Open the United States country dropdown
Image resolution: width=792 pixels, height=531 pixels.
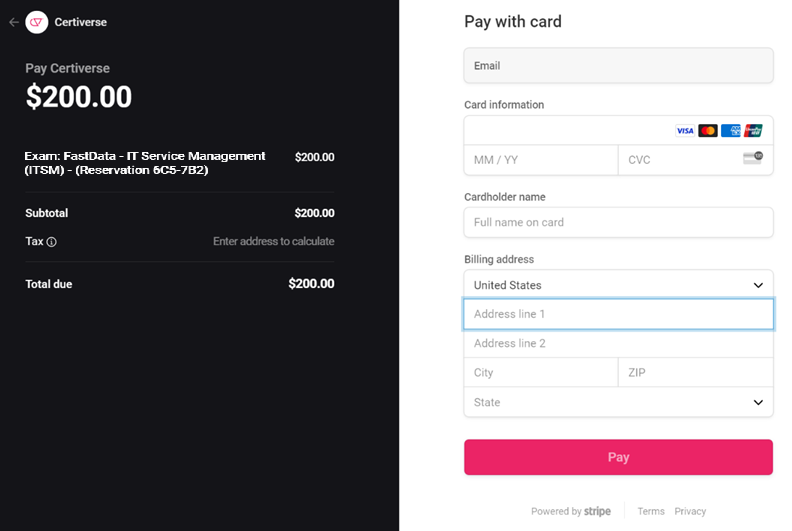(618, 285)
